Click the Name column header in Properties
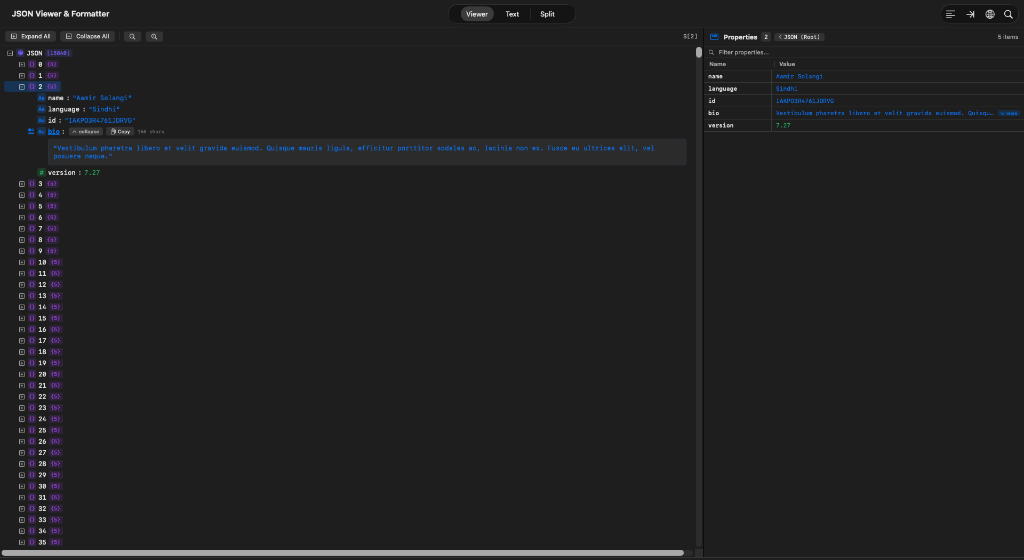This screenshot has height=560, width=1024. (x=718, y=64)
